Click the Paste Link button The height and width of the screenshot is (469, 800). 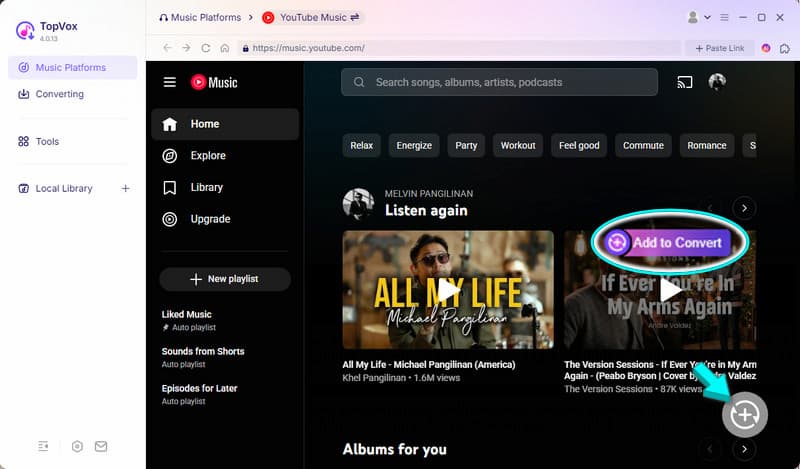(x=720, y=48)
